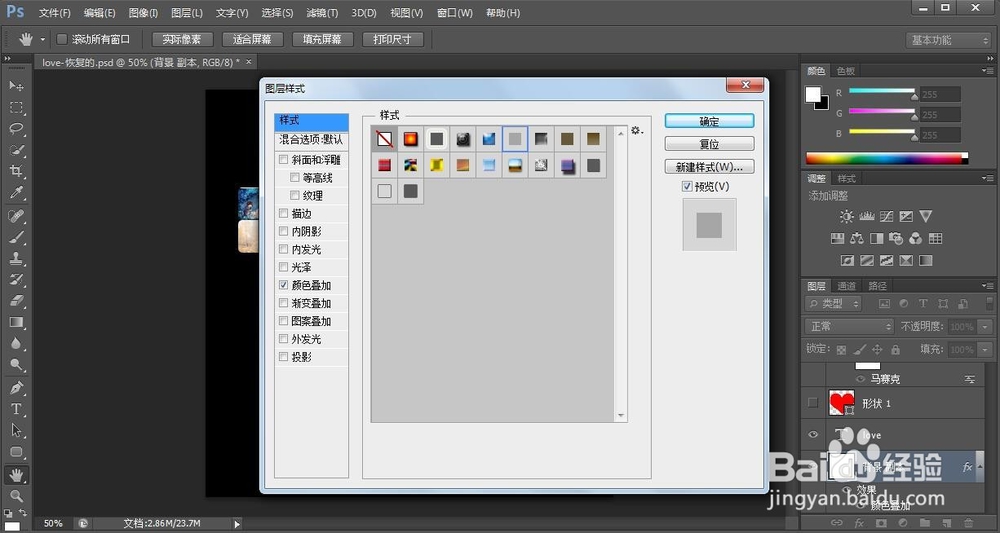Enable Texture option (纹理)

click(294, 195)
